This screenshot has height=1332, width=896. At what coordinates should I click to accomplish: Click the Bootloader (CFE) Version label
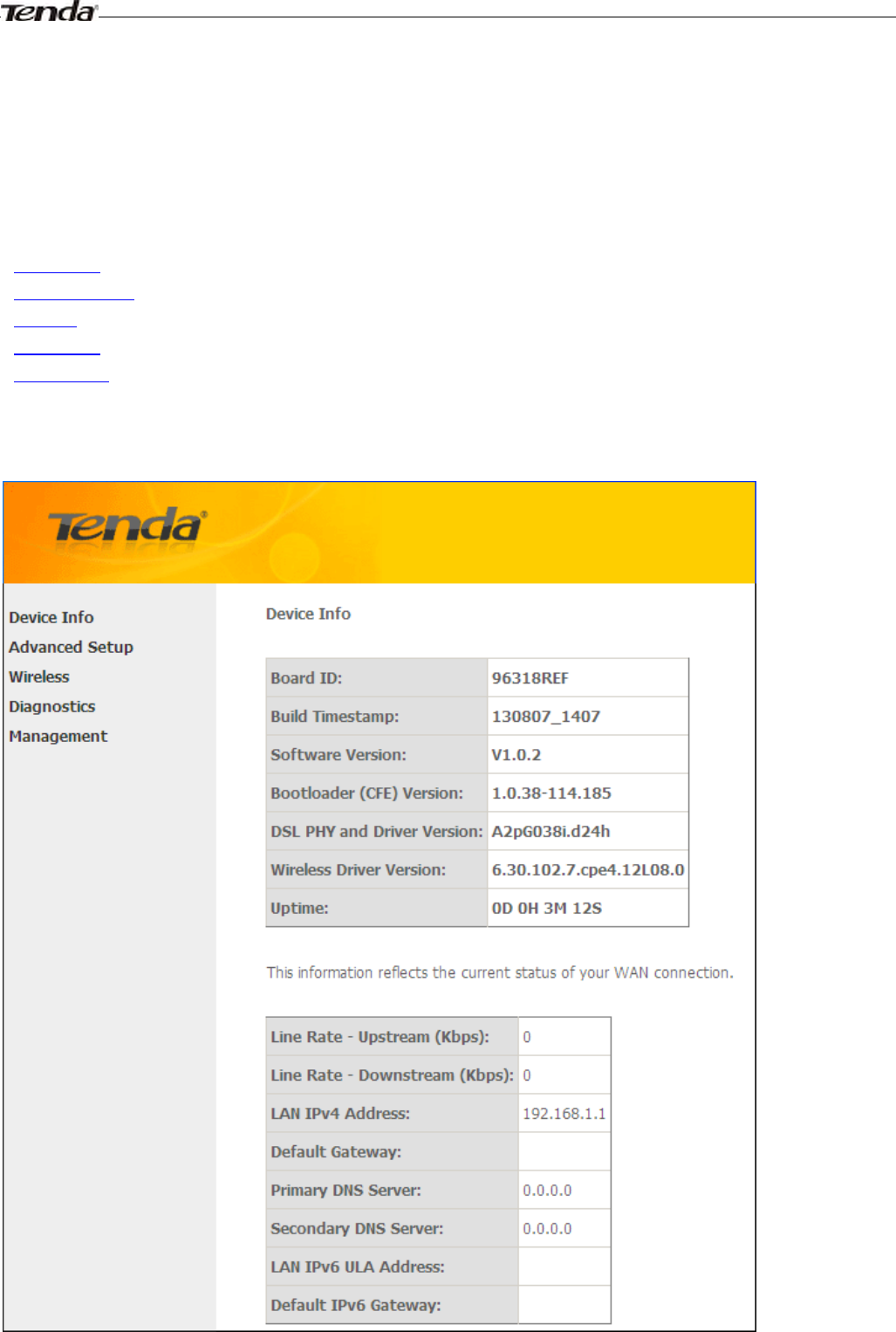click(366, 793)
